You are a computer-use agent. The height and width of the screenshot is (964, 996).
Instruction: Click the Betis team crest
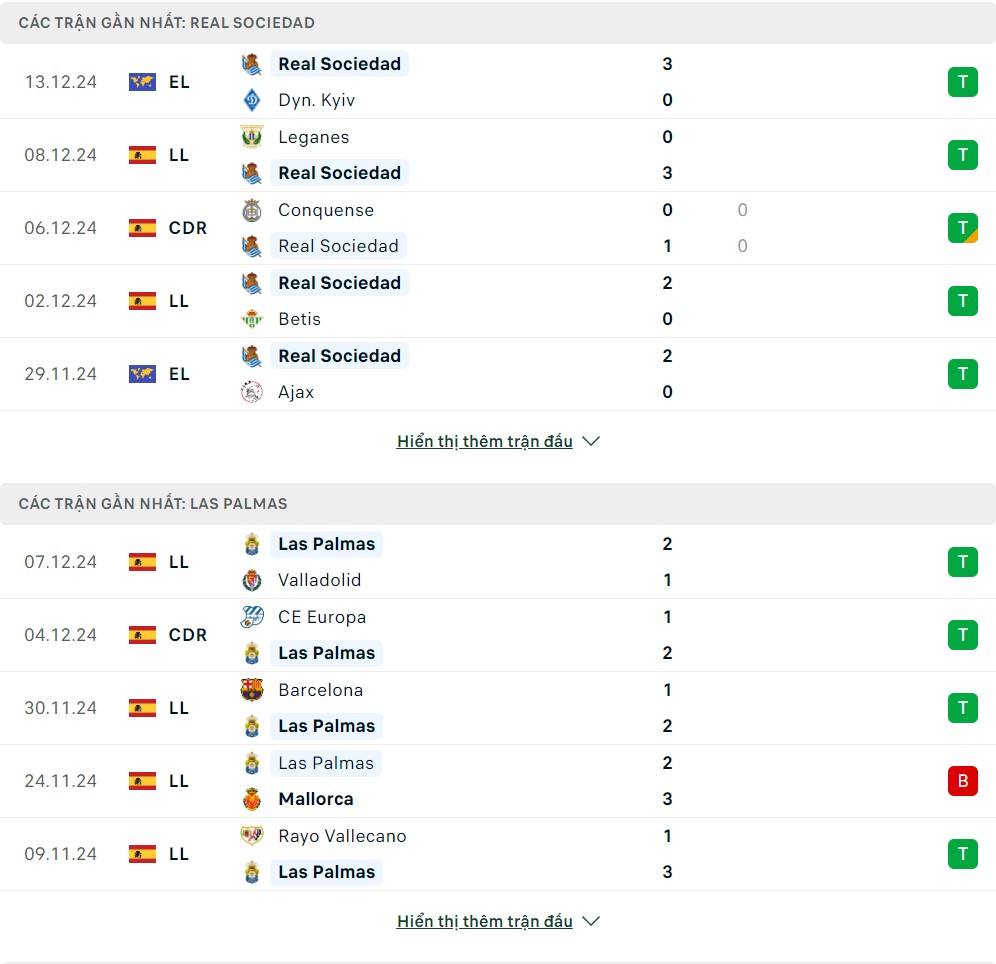251,319
